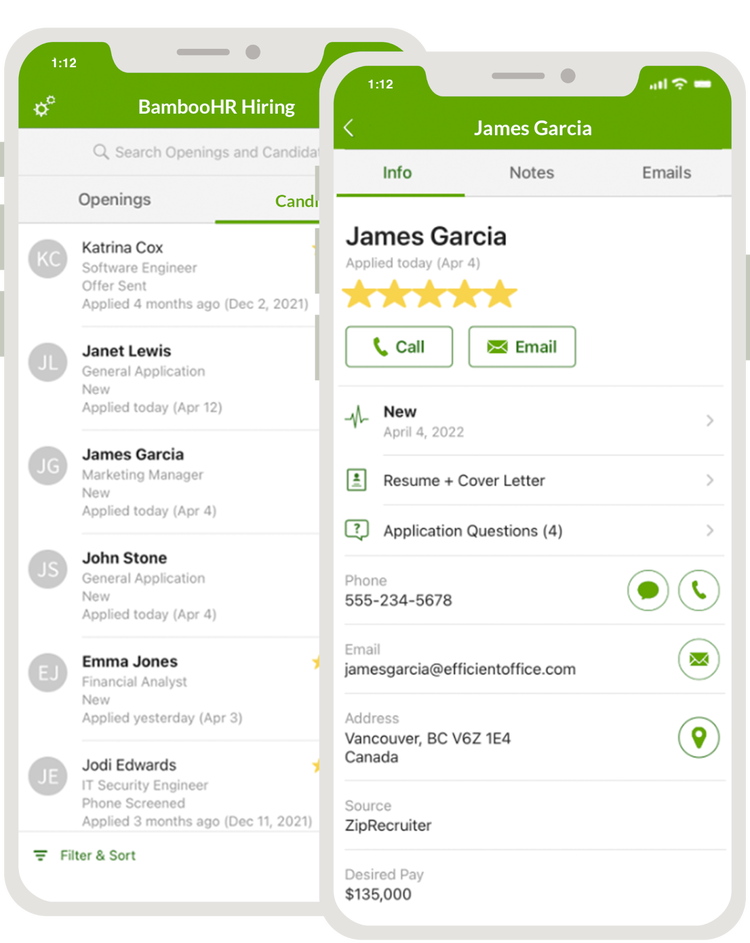
Task: Tap the fifth rating star for James Garcia
Action: (x=500, y=294)
